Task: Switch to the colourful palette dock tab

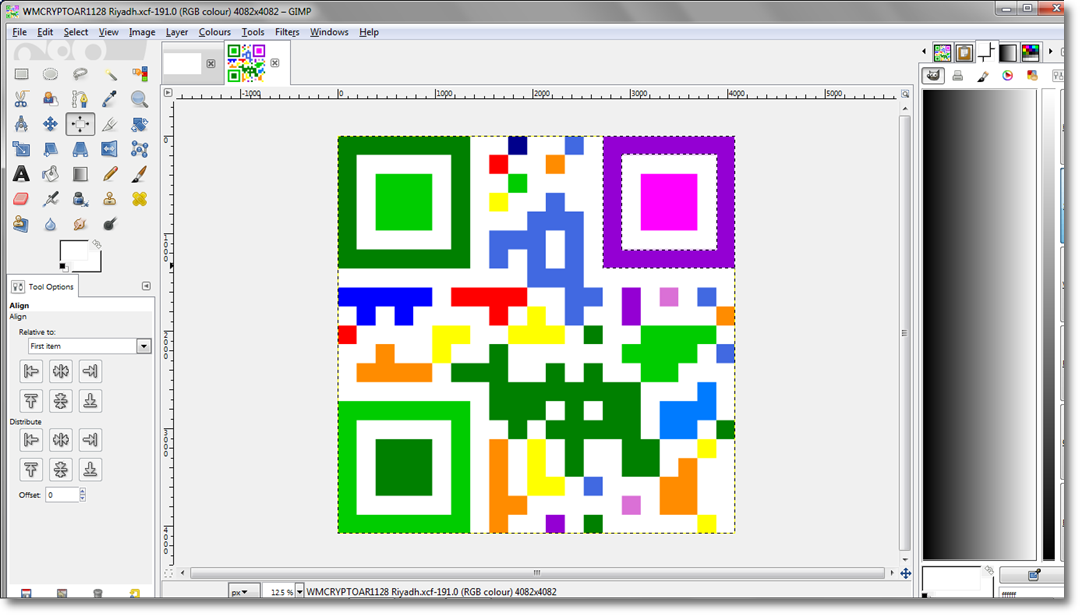Action: (1030, 52)
